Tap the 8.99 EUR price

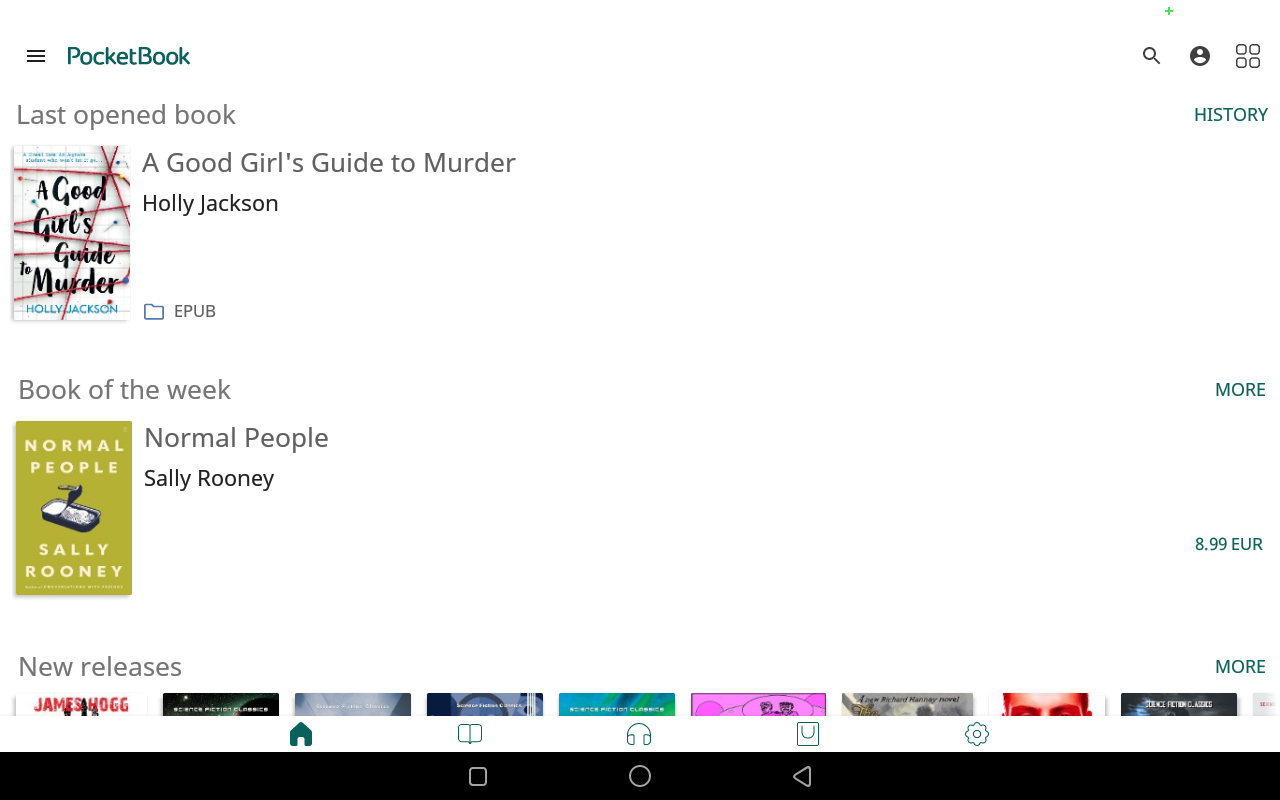1228,544
